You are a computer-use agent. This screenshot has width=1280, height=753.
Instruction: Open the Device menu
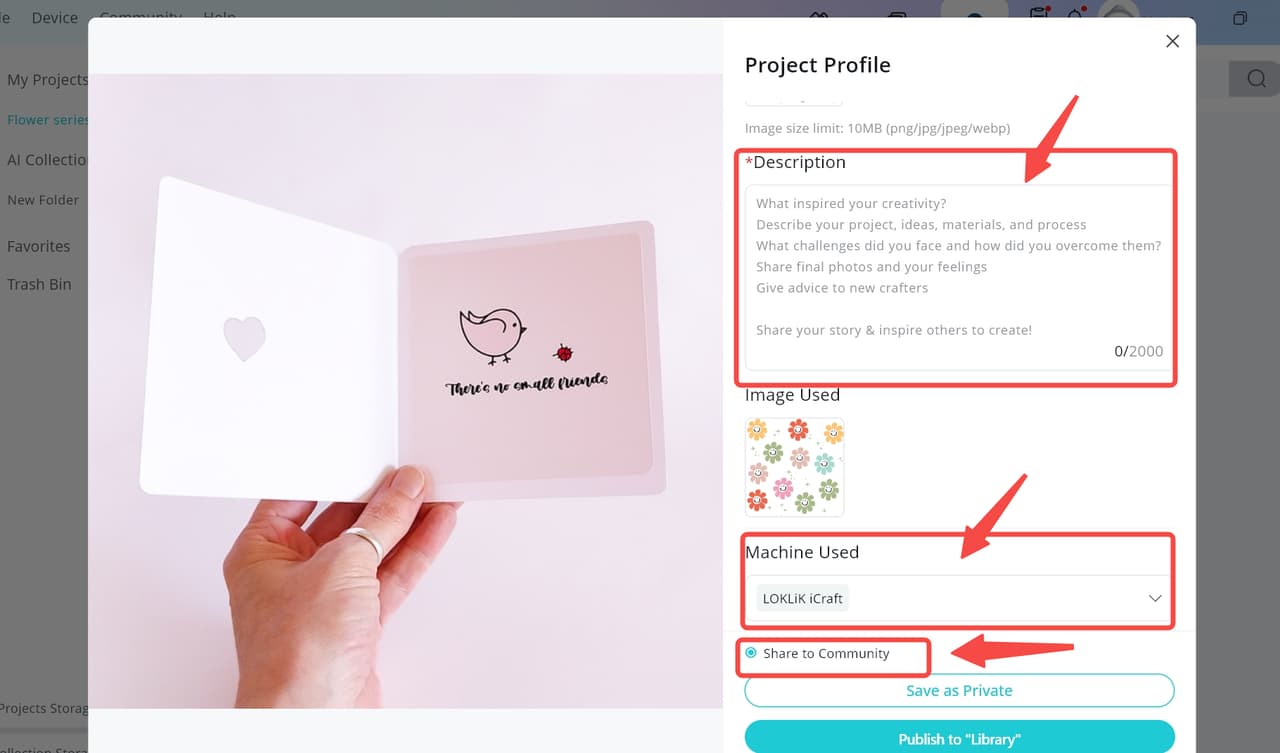tap(54, 17)
